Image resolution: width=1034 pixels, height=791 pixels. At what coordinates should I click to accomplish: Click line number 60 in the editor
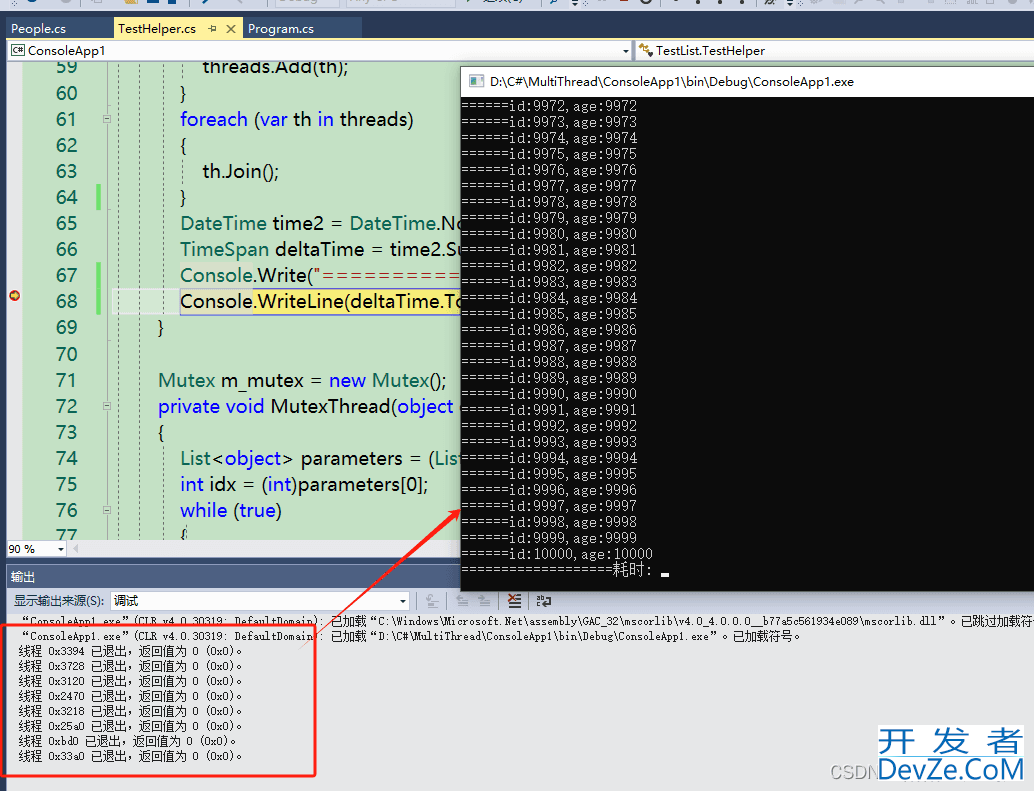pos(67,93)
